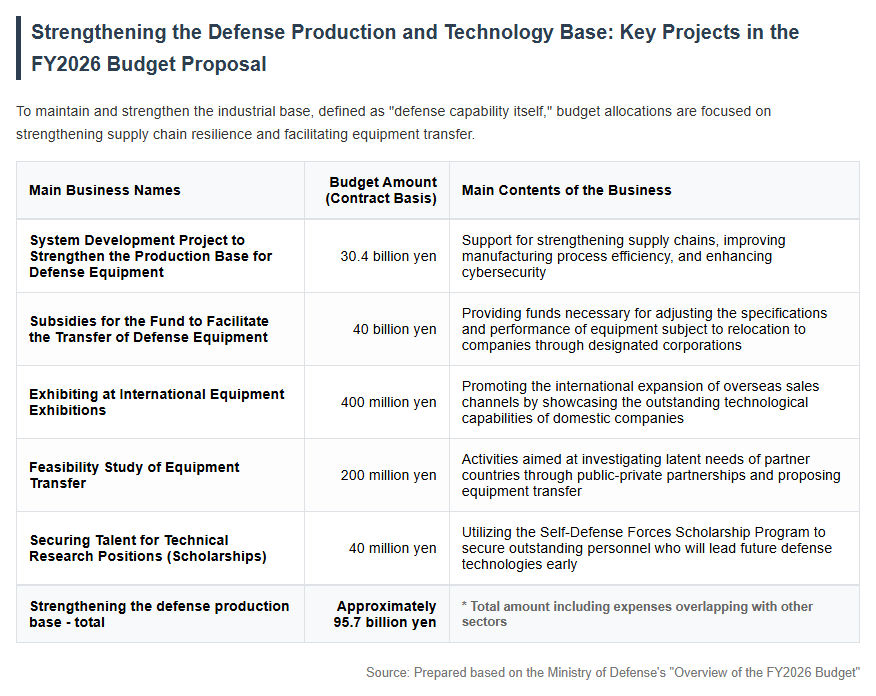The image size is (876, 696).
Task: Click the page title heading
Action: 415,48
